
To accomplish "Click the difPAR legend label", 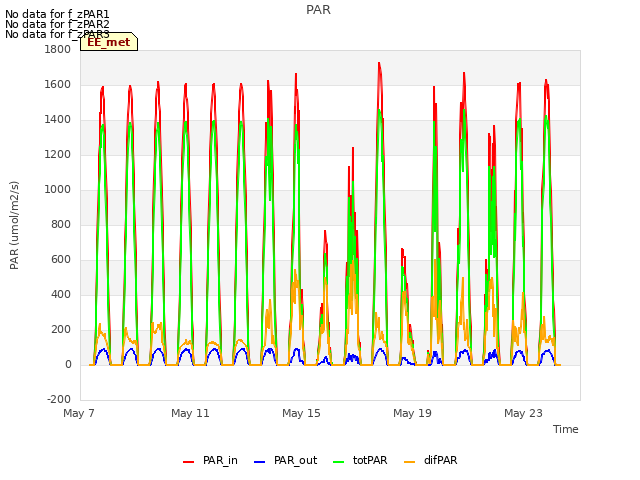I will 440,460.
